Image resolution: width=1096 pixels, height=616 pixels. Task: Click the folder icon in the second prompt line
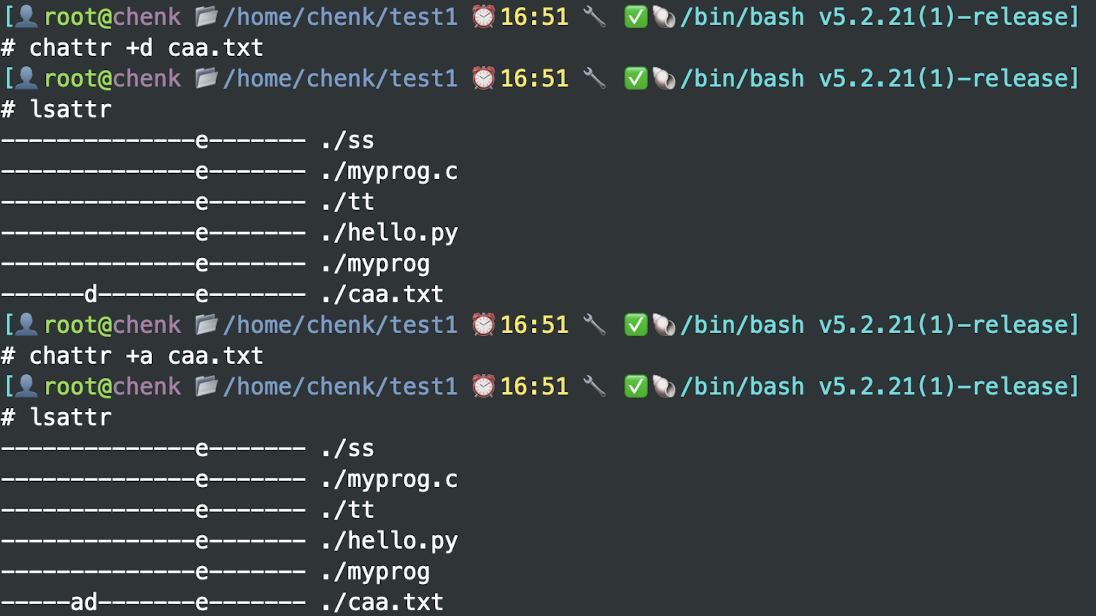[x=206, y=78]
